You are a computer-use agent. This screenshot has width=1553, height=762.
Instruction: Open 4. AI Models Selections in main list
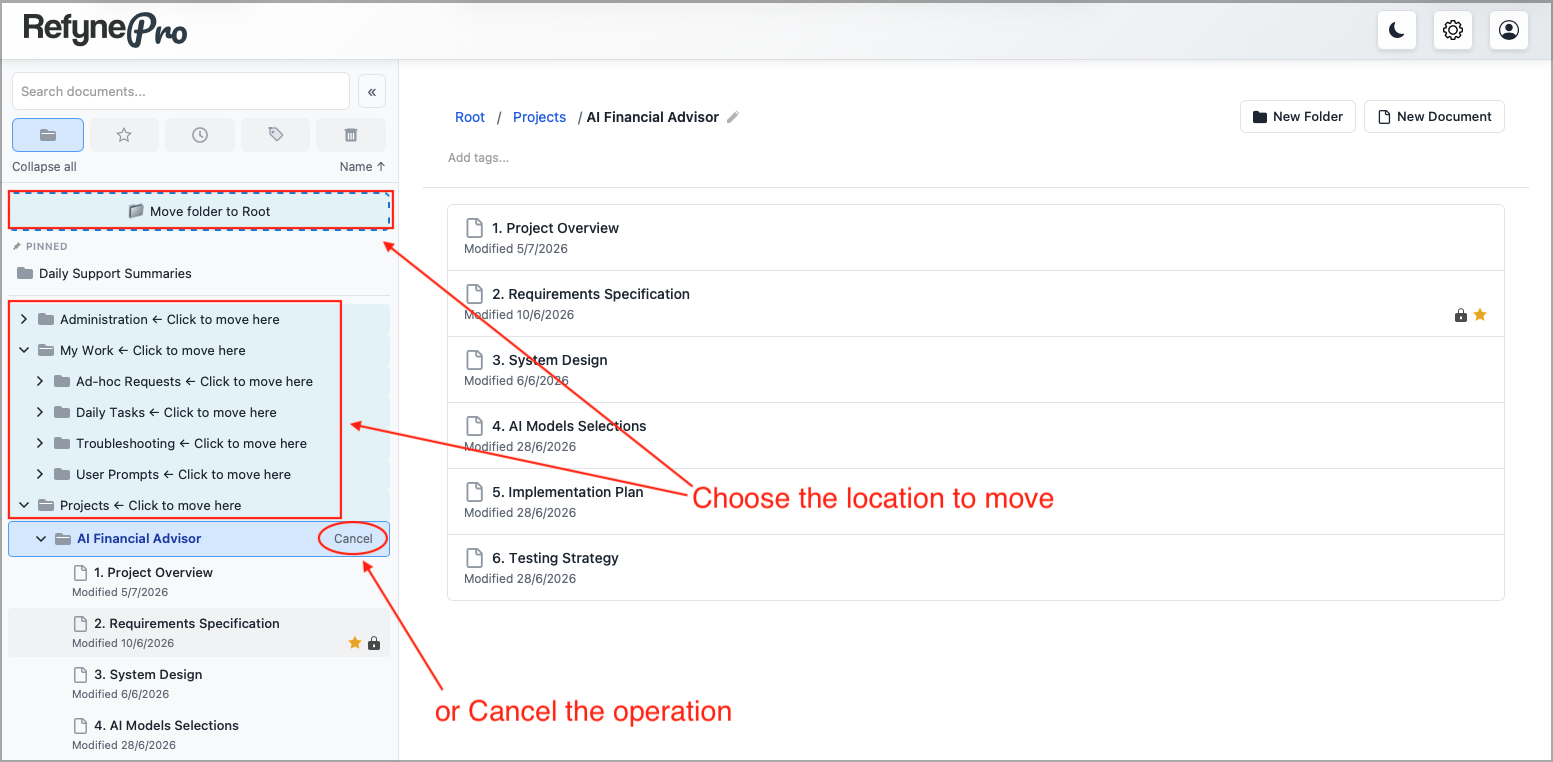pos(976,436)
